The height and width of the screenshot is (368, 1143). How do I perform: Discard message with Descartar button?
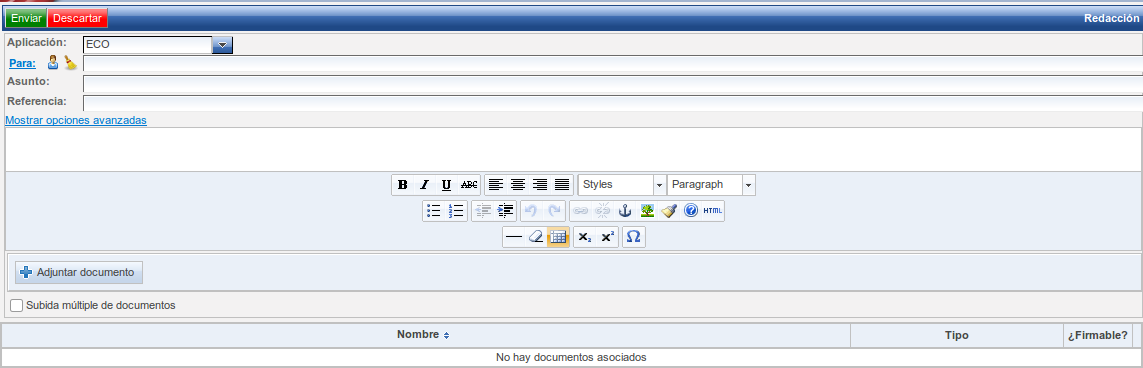[x=78, y=18]
